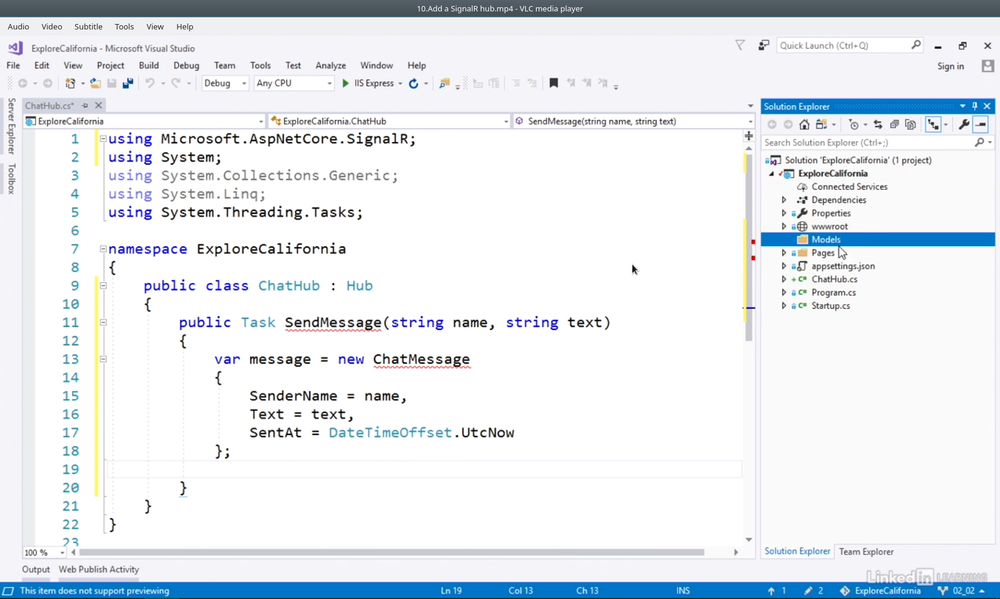Image resolution: width=1000 pixels, height=599 pixels.
Task: Start debugging with the green play icon
Action: pos(345,84)
